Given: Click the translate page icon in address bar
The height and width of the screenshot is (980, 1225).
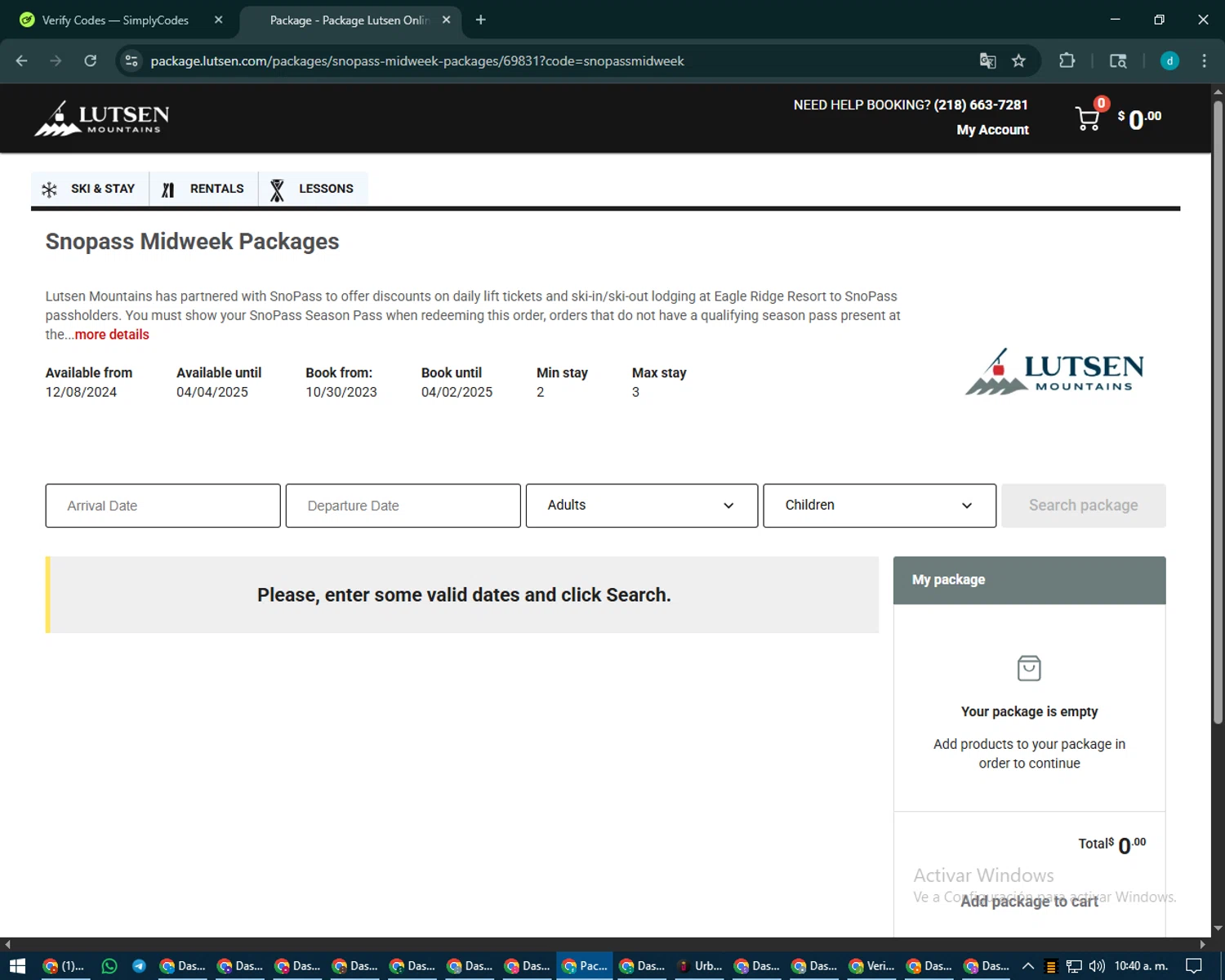Looking at the screenshot, I should coord(987,60).
